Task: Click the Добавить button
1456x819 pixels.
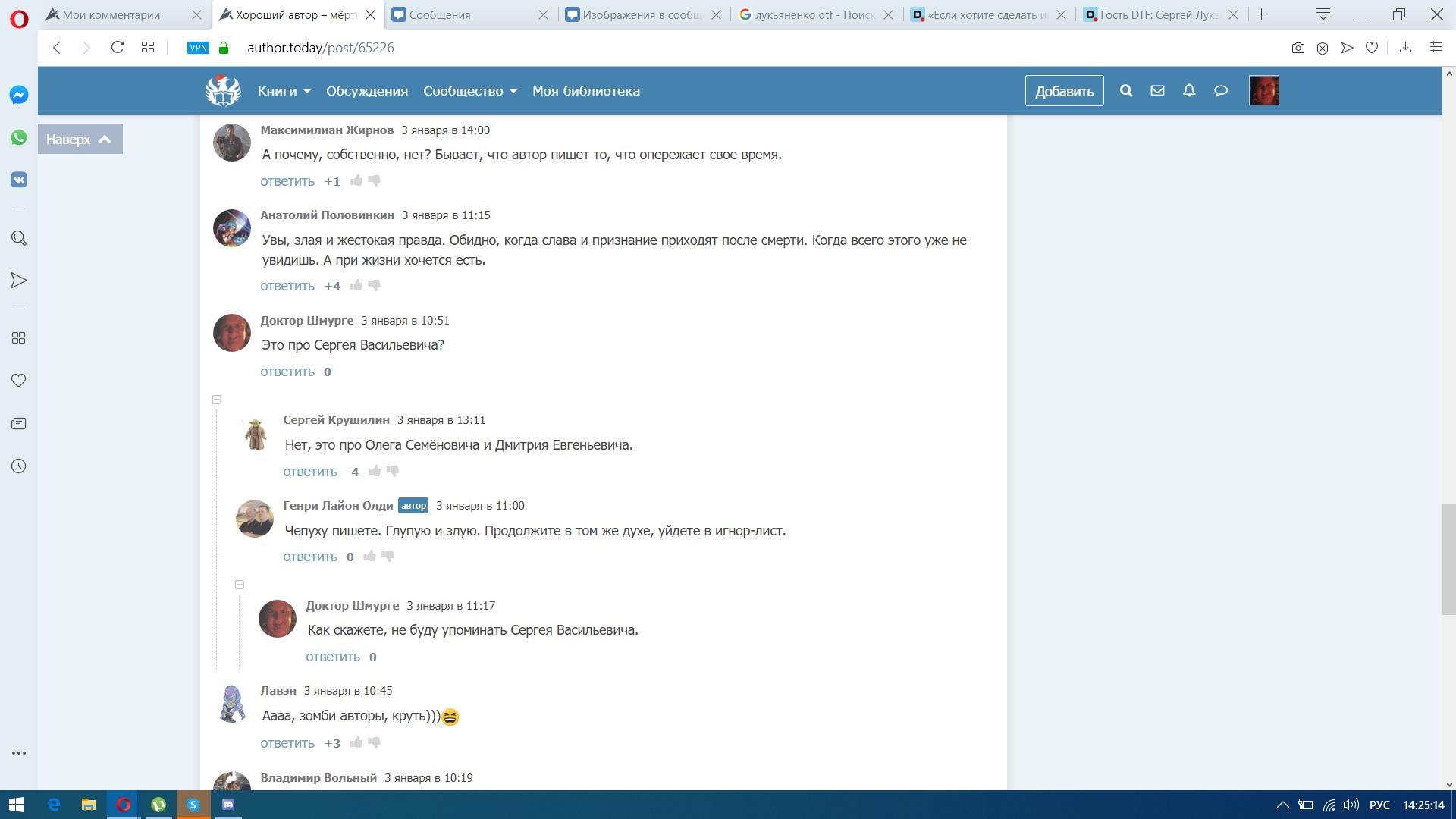Action: 1064,91
